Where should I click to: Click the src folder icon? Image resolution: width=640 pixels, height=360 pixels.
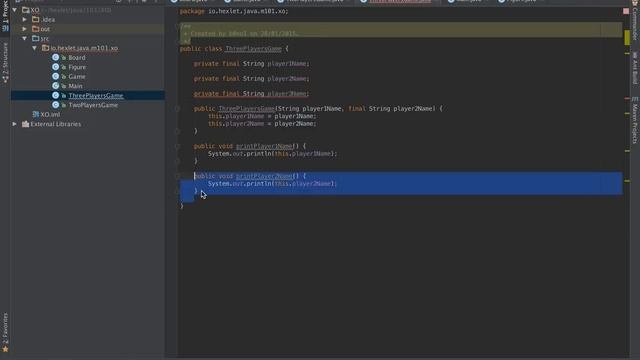(x=36, y=38)
